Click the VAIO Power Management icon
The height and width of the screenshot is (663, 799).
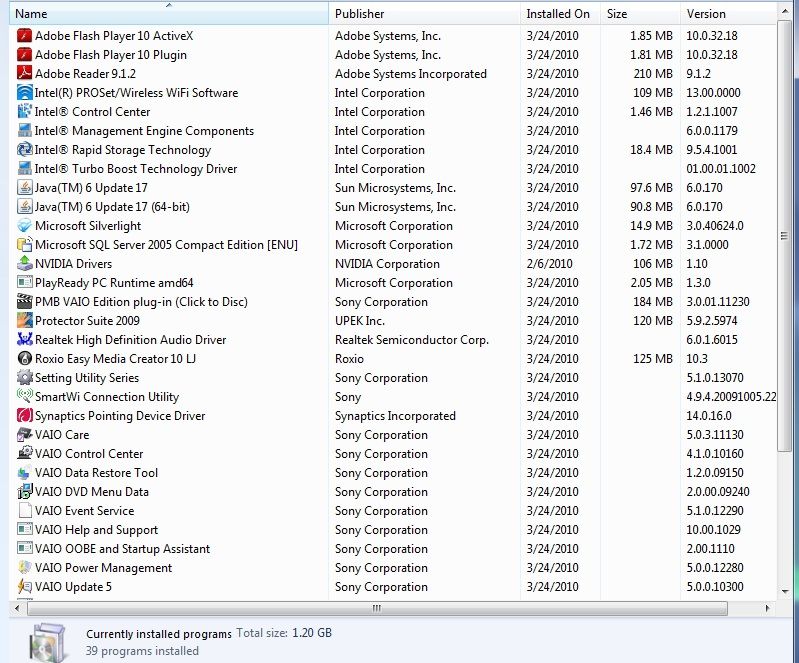coord(24,568)
